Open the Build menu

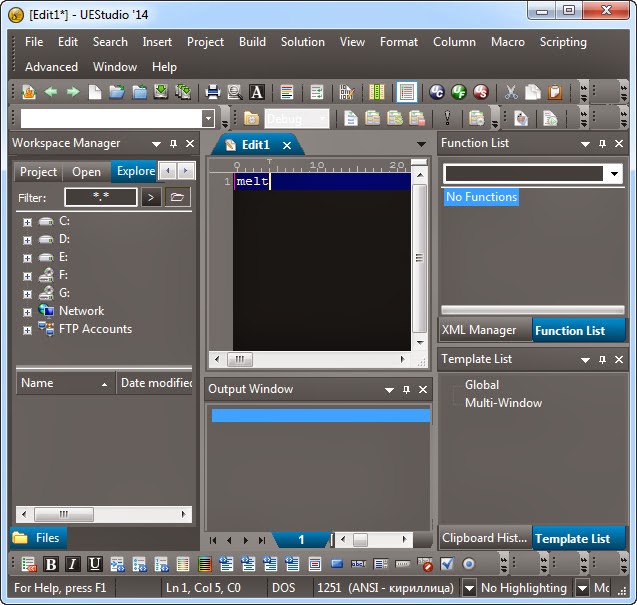pyautogui.click(x=252, y=42)
